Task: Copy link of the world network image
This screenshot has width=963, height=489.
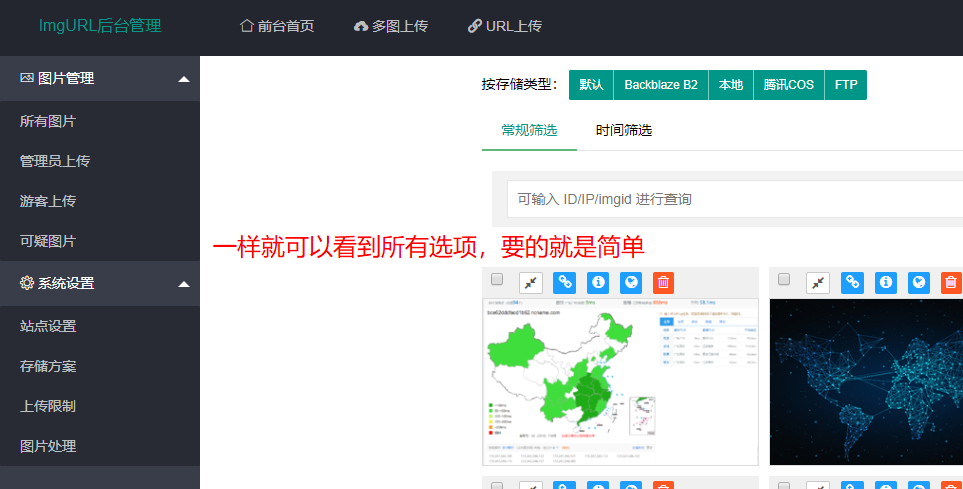Action: tap(852, 283)
